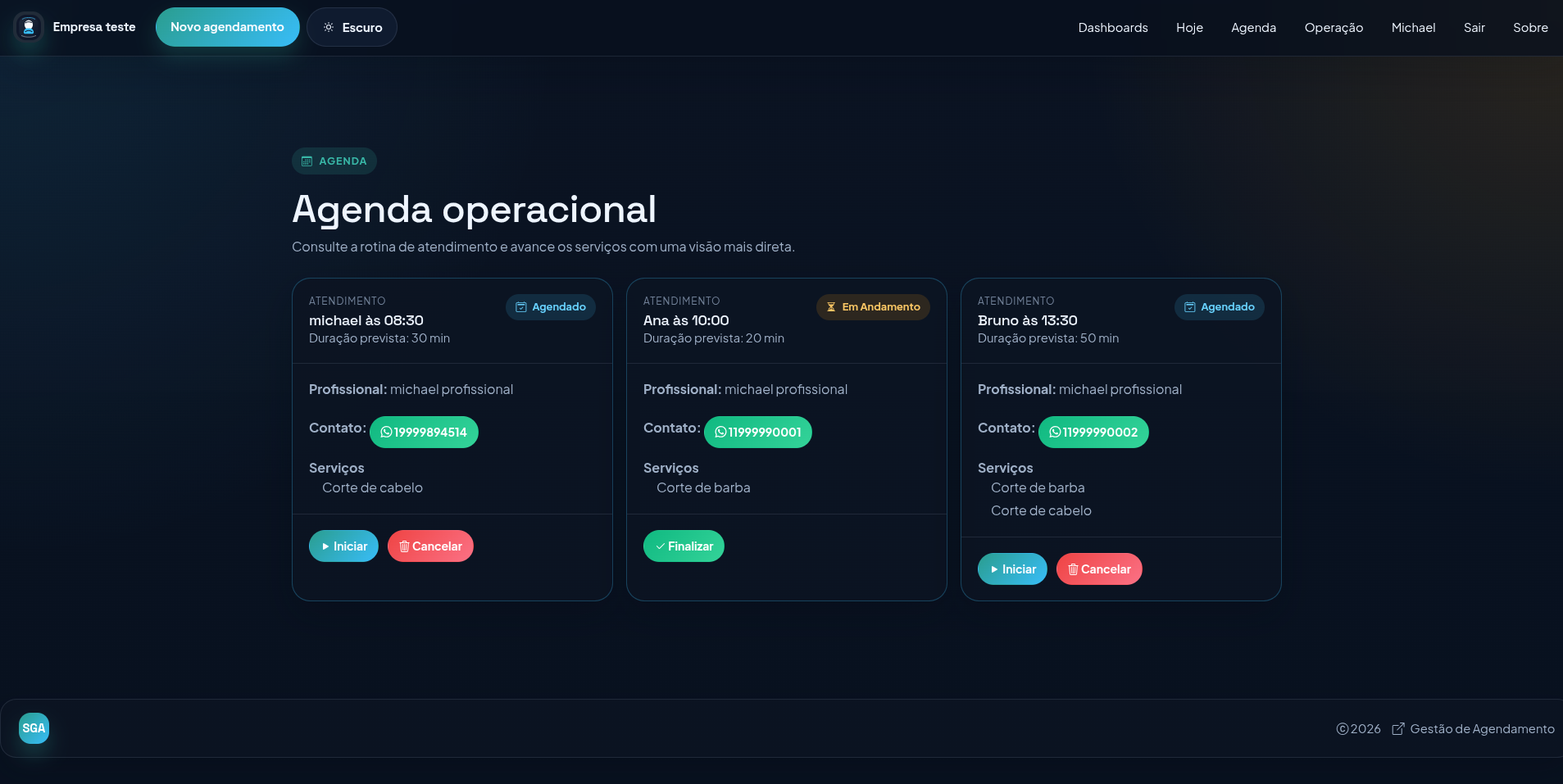Click calendar icon in AGENDA badge
This screenshot has width=1563, height=784.
click(307, 161)
